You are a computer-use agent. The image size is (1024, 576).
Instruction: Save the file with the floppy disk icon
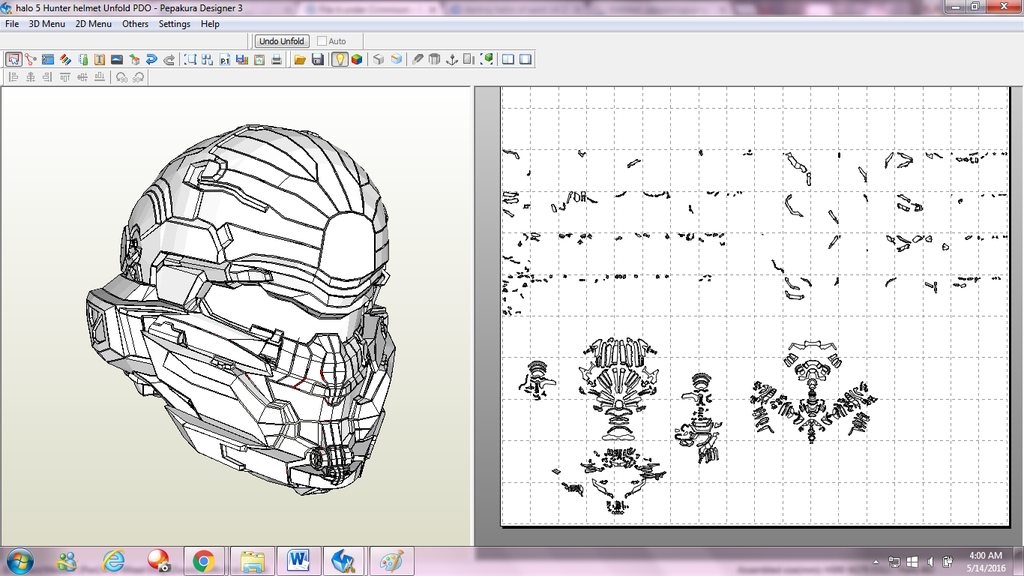(x=317, y=60)
